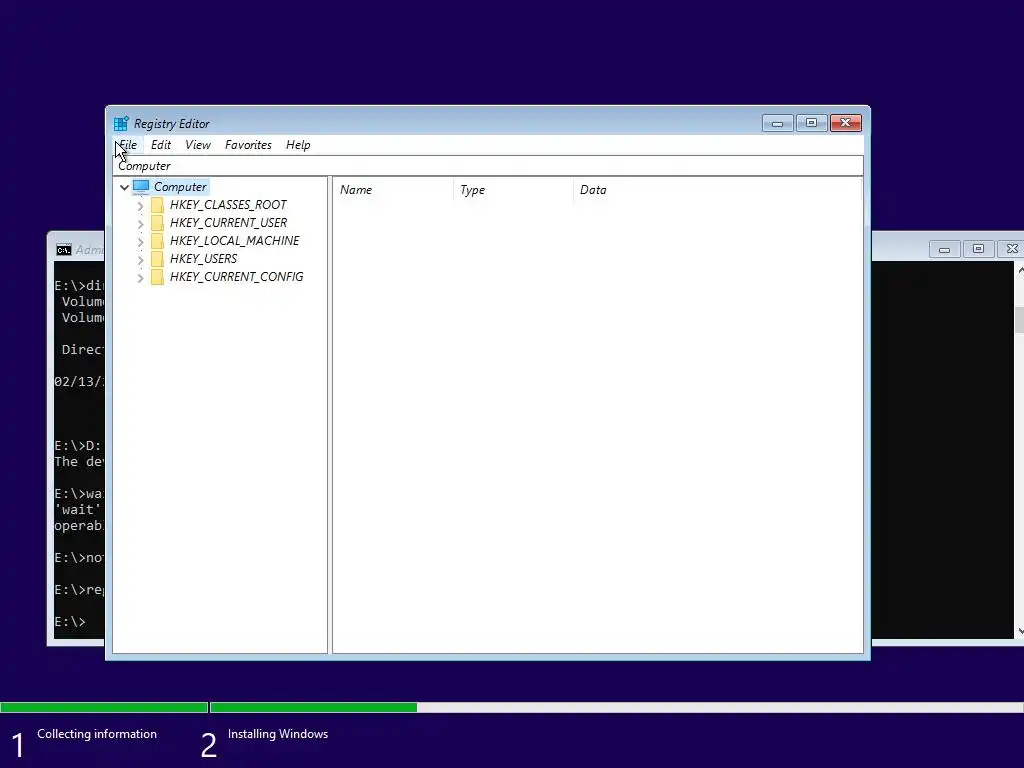Maximize the Command Prompt window

click(978, 249)
